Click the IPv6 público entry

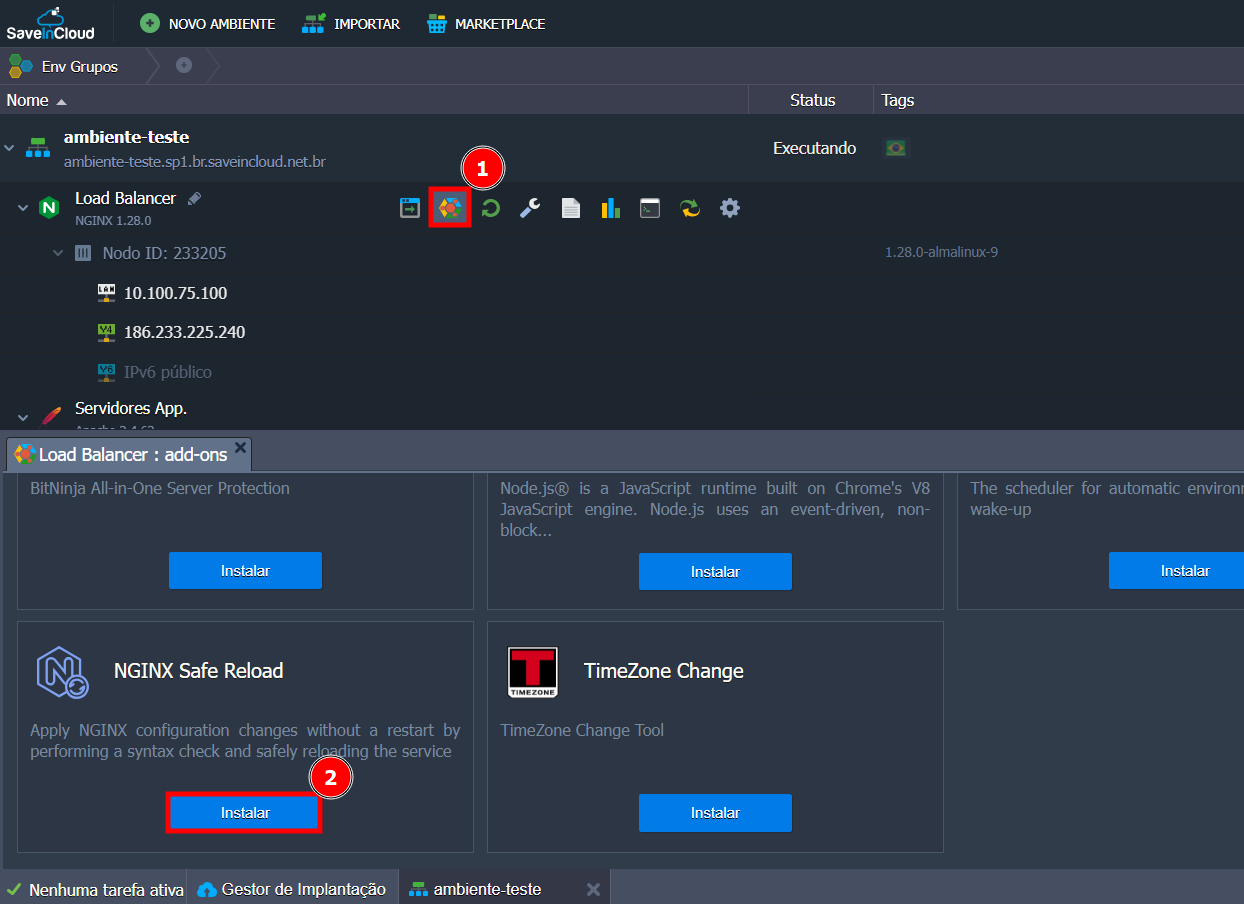[x=167, y=372]
